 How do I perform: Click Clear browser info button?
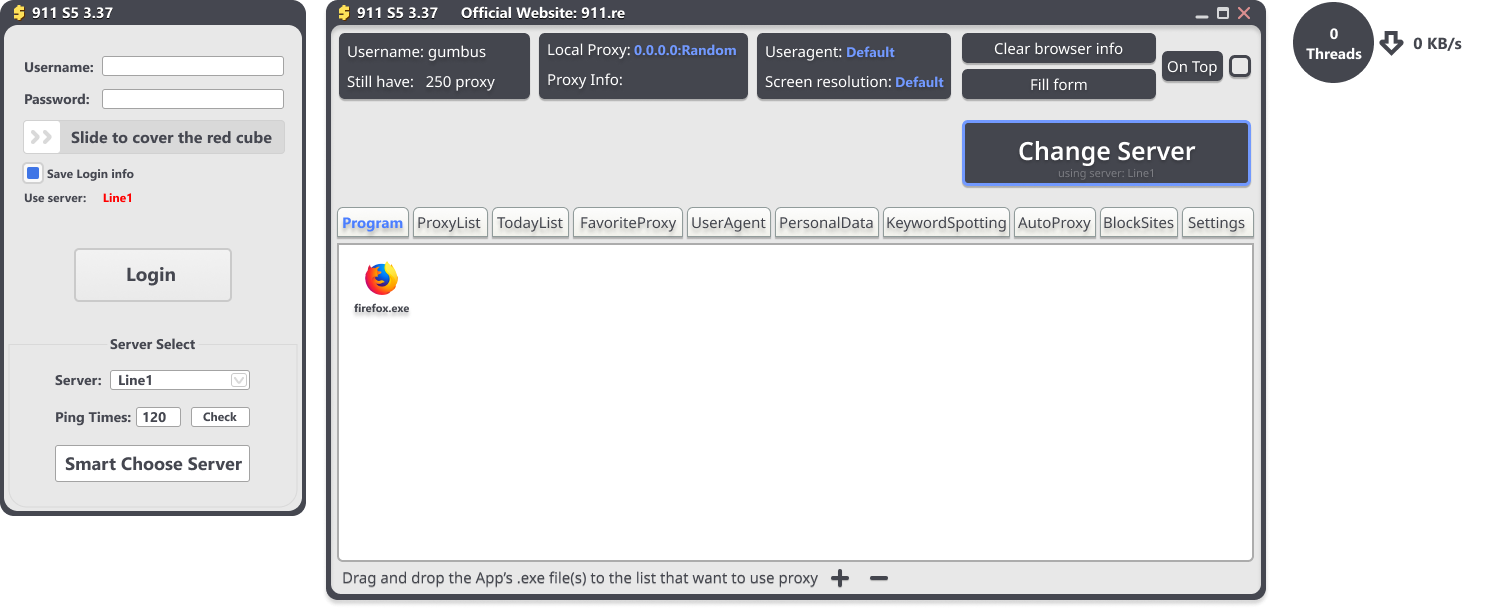(x=1059, y=49)
